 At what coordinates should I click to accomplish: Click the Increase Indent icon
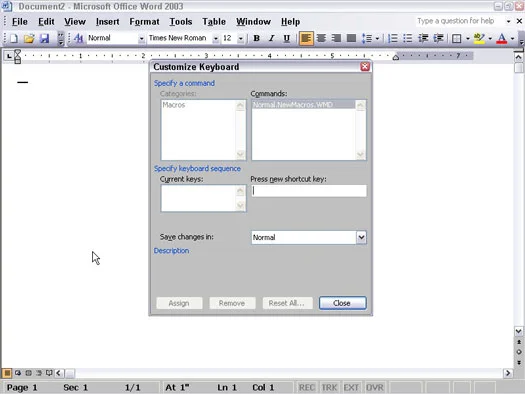tap(438, 38)
